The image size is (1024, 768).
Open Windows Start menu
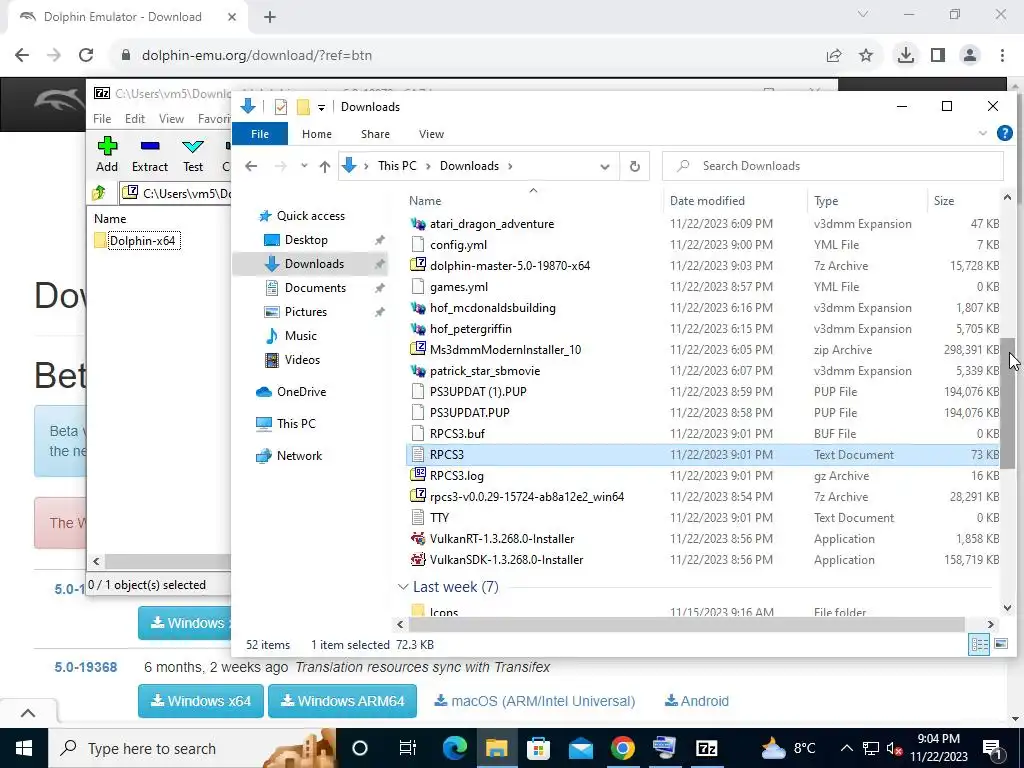pyautogui.click(x=24, y=748)
